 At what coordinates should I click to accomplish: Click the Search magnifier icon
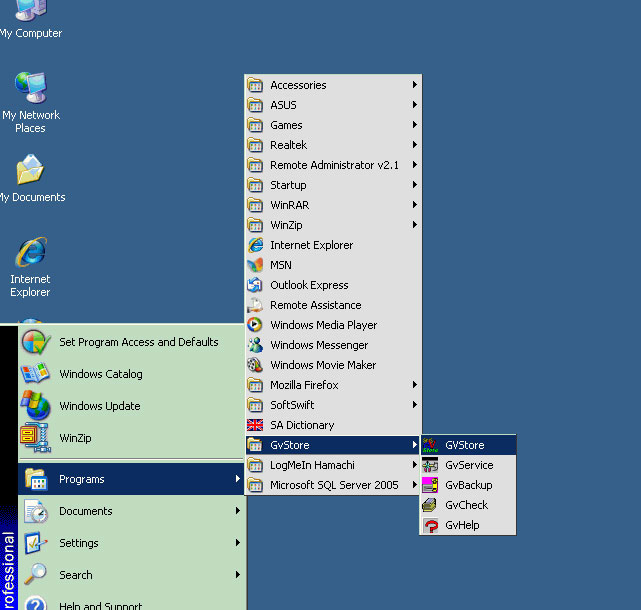35,574
